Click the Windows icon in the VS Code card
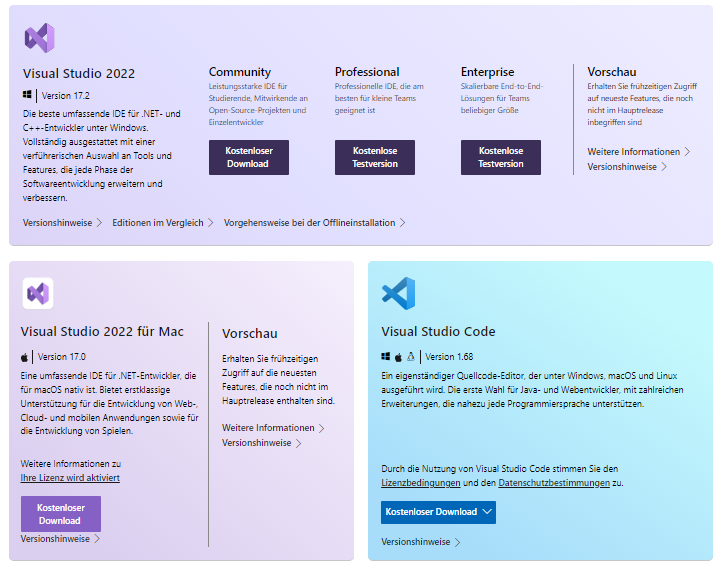 pyautogui.click(x=385, y=356)
